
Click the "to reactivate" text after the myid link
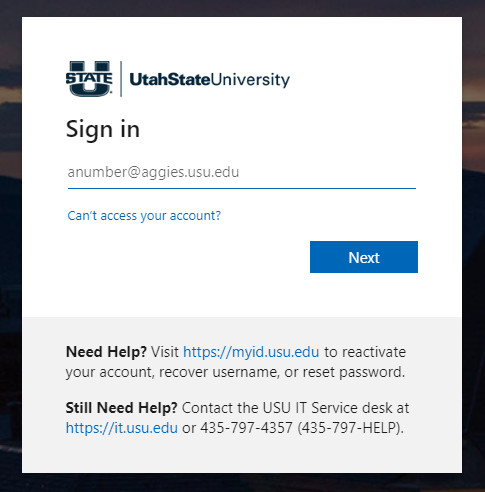(365, 352)
